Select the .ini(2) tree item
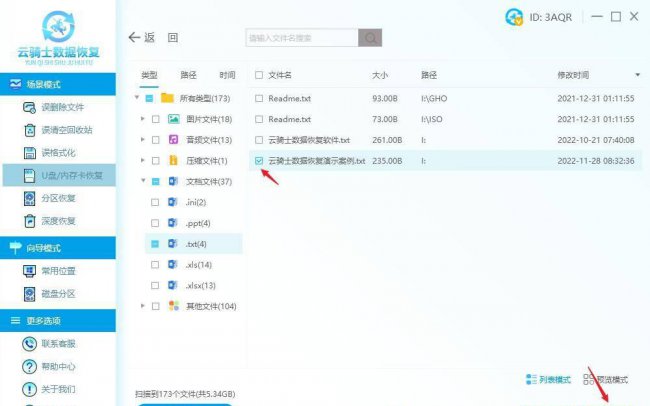The height and width of the screenshot is (406, 650). coord(196,202)
